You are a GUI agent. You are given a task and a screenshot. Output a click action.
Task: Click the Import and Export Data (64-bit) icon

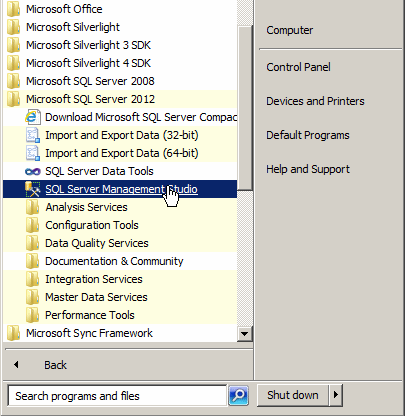click(x=33, y=153)
